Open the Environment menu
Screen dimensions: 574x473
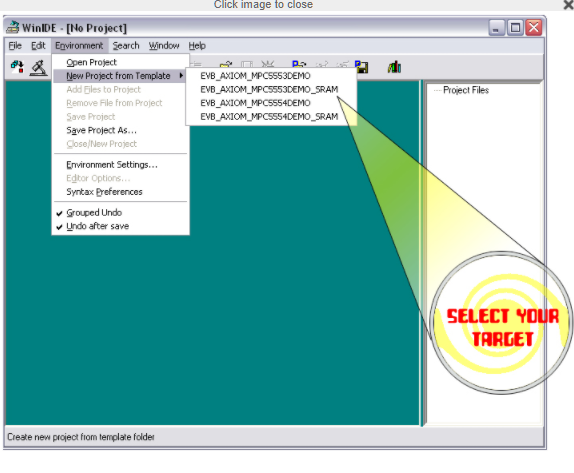tap(79, 46)
